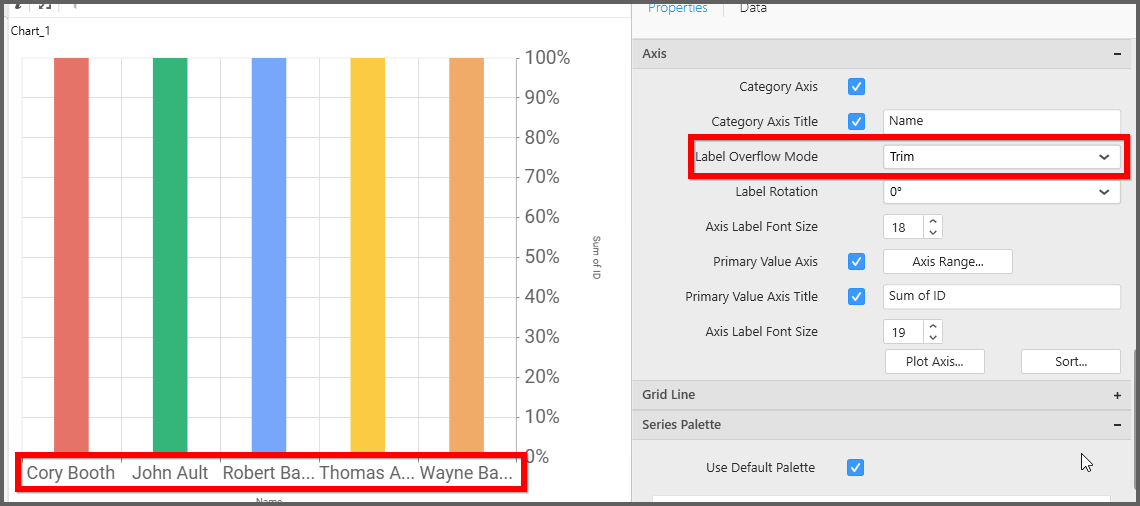Image resolution: width=1140 pixels, height=506 pixels.
Task: Click the Axis Range... button
Action: [x=947, y=262]
